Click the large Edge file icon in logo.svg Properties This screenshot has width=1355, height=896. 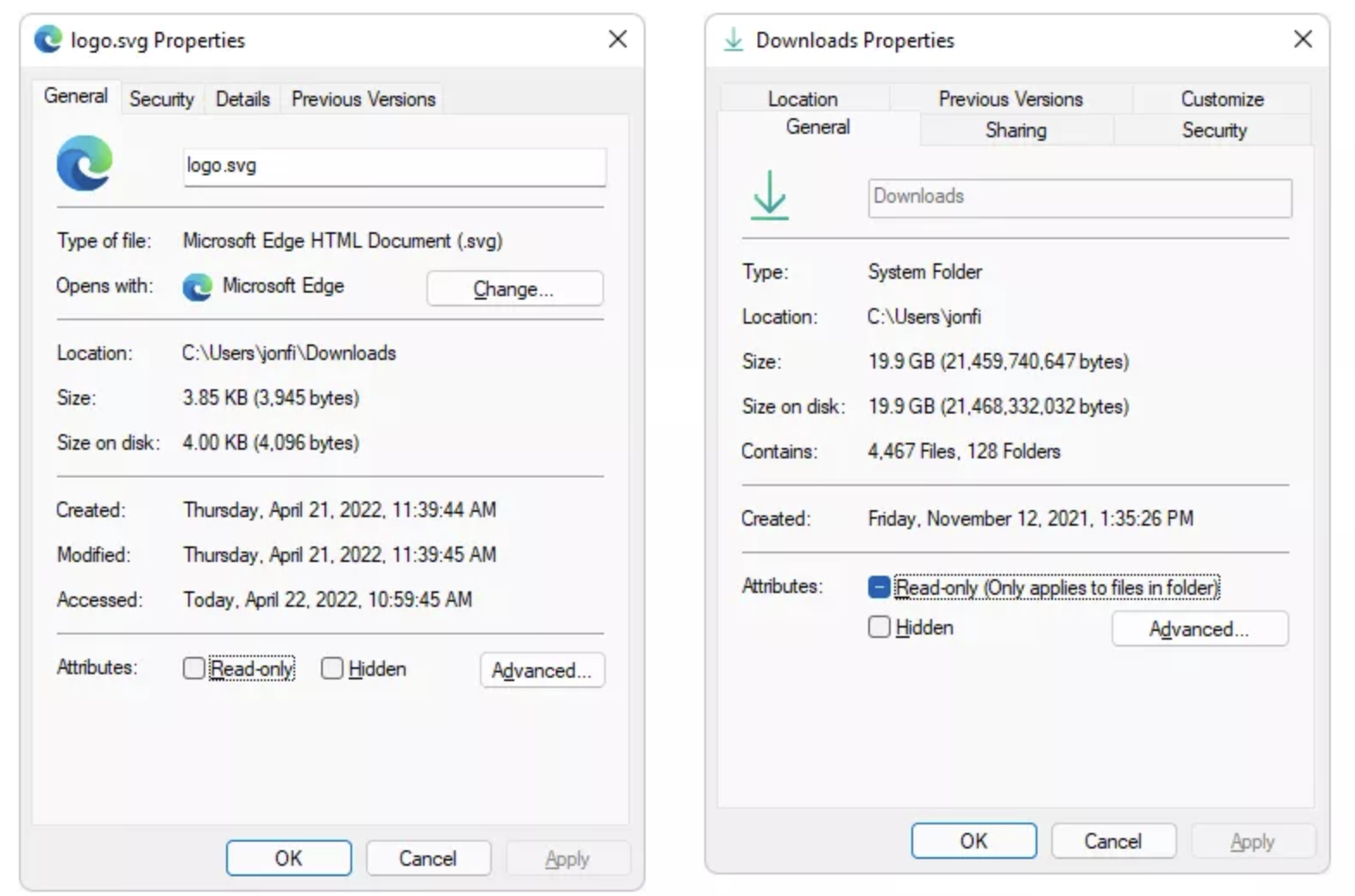coord(85,163)
